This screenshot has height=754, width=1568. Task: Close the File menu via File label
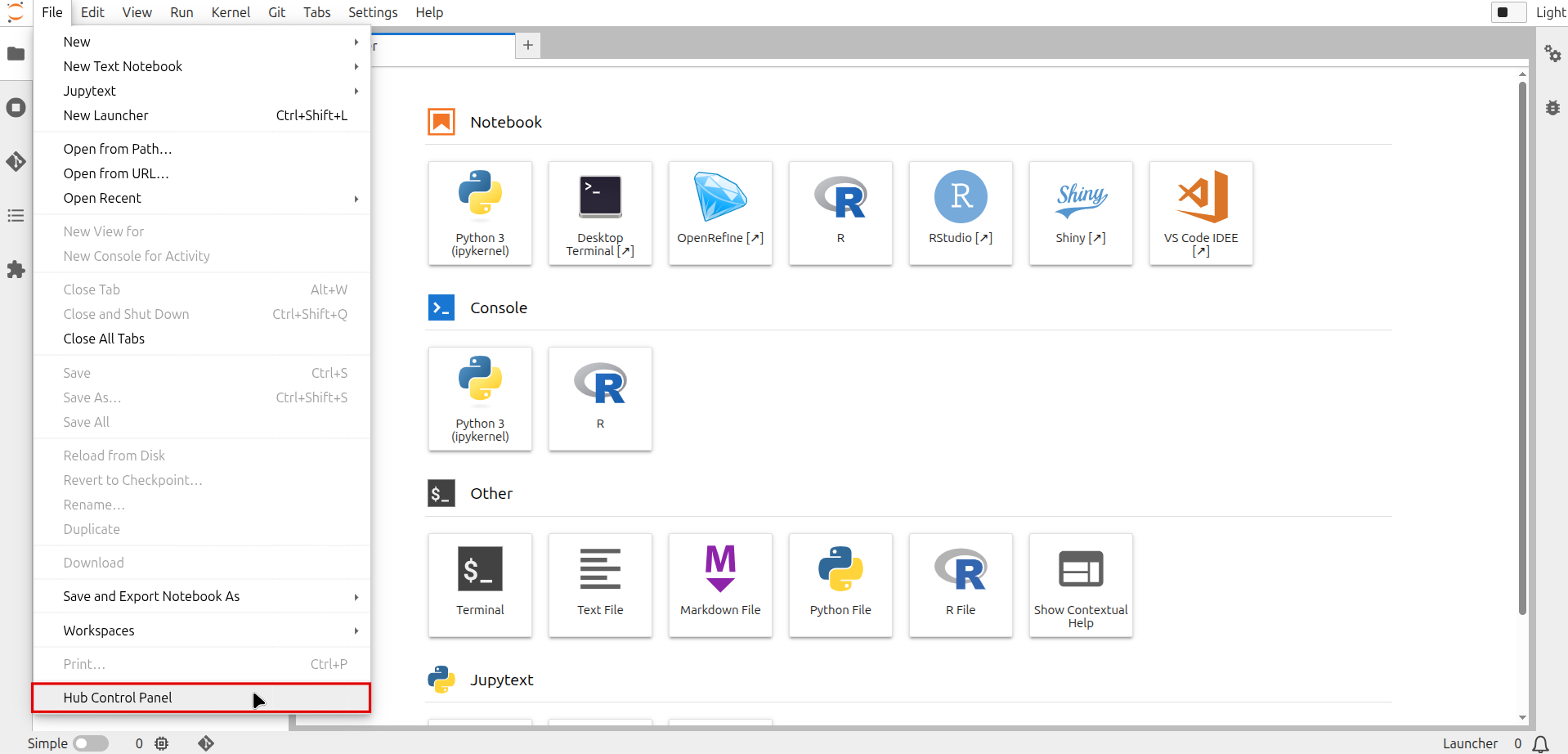pos(52,12)
